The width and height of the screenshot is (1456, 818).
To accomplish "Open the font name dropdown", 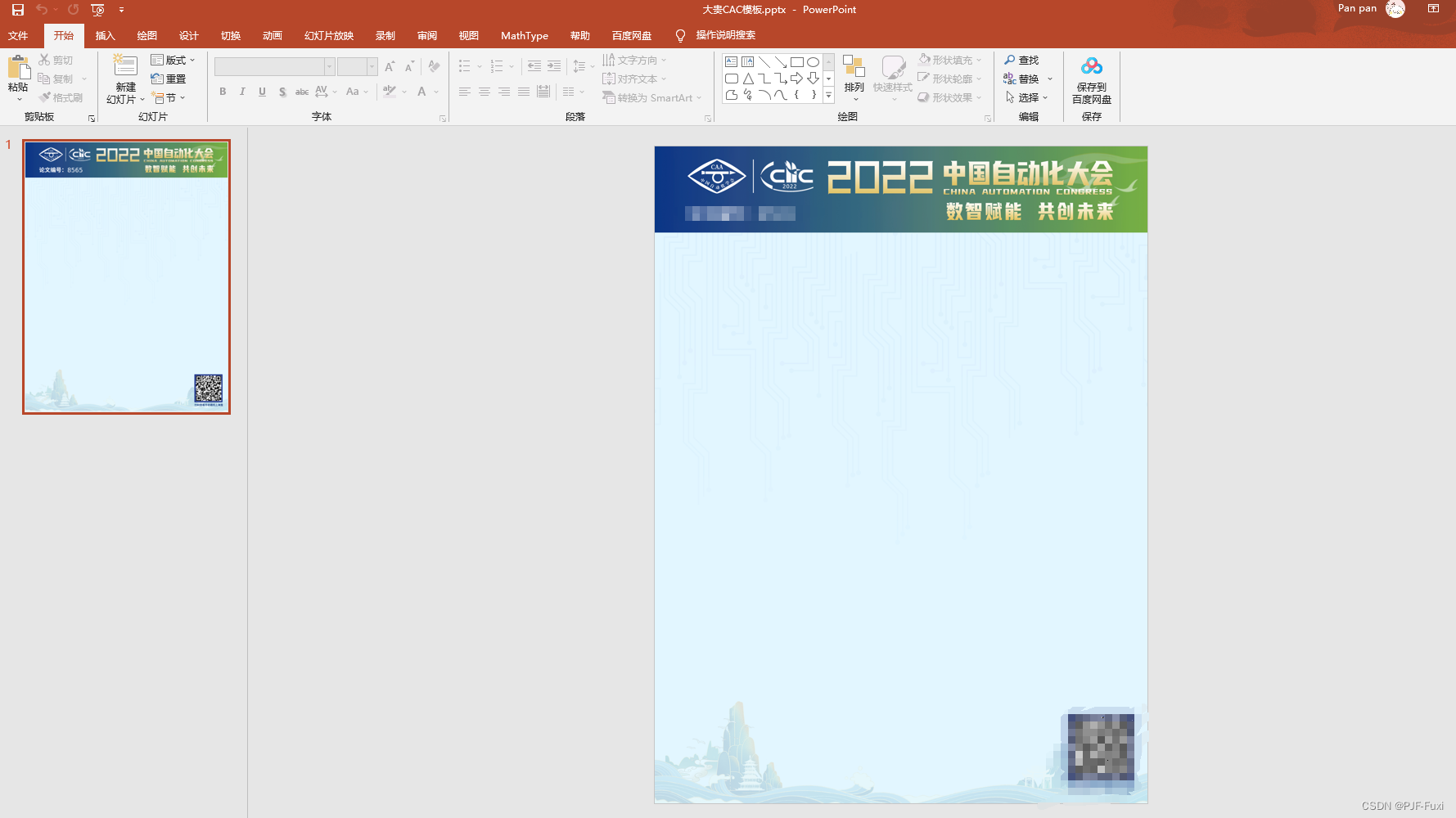I will click(x=330, y=66).
